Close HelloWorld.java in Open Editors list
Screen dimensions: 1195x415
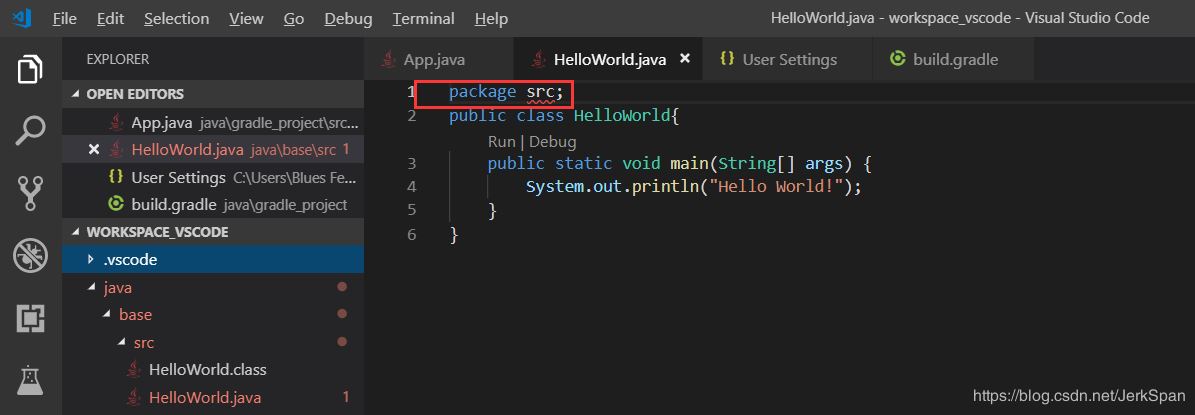94,150
